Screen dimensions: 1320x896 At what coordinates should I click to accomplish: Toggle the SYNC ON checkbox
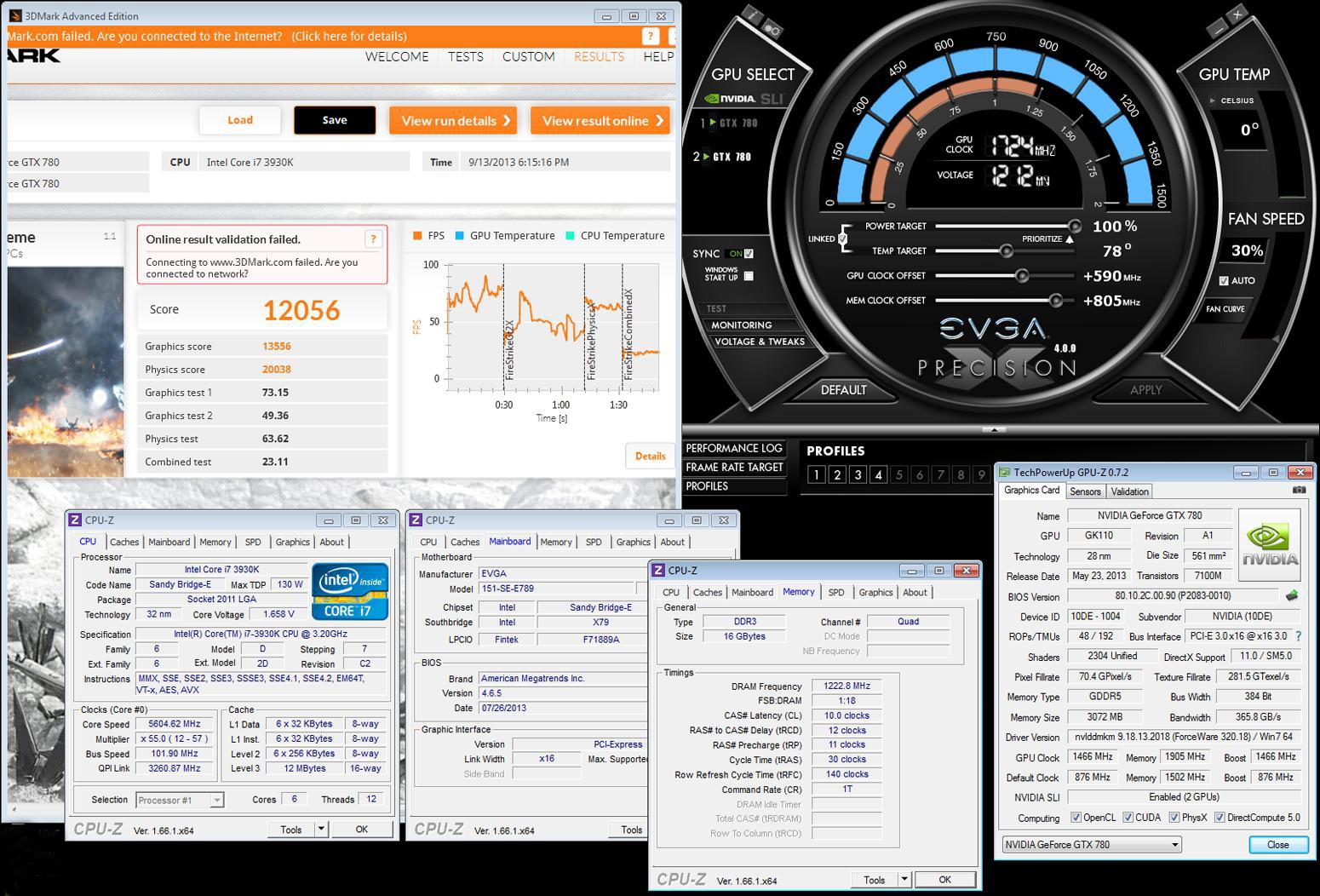click(x=749, y=254)
